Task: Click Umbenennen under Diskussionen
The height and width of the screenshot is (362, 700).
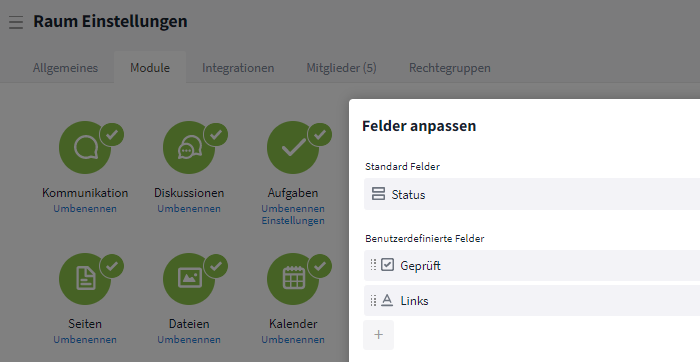Action: pyautogui.click(x=189, y=208)
